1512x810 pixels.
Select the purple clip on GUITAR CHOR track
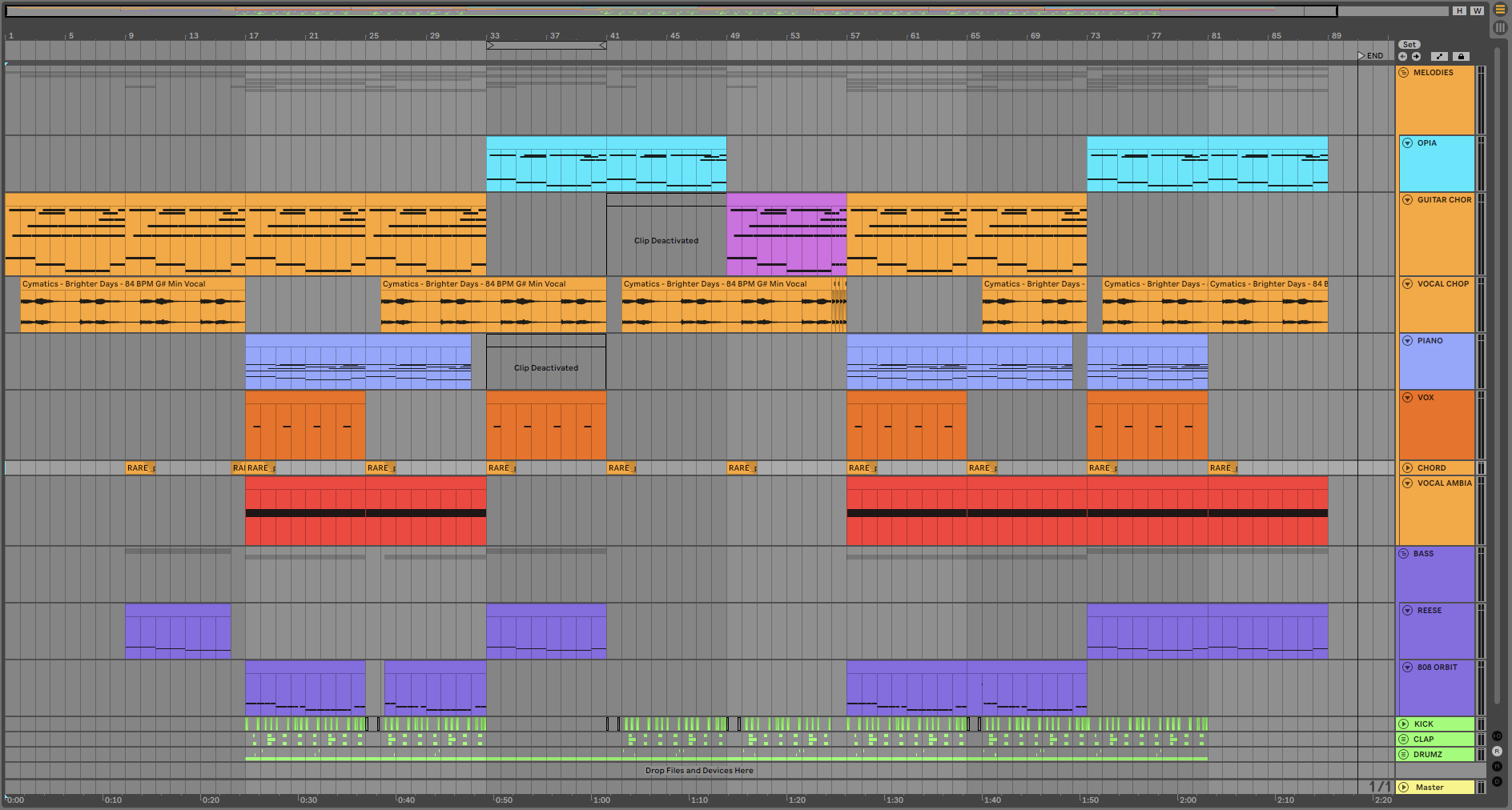(x=786, y=235)
